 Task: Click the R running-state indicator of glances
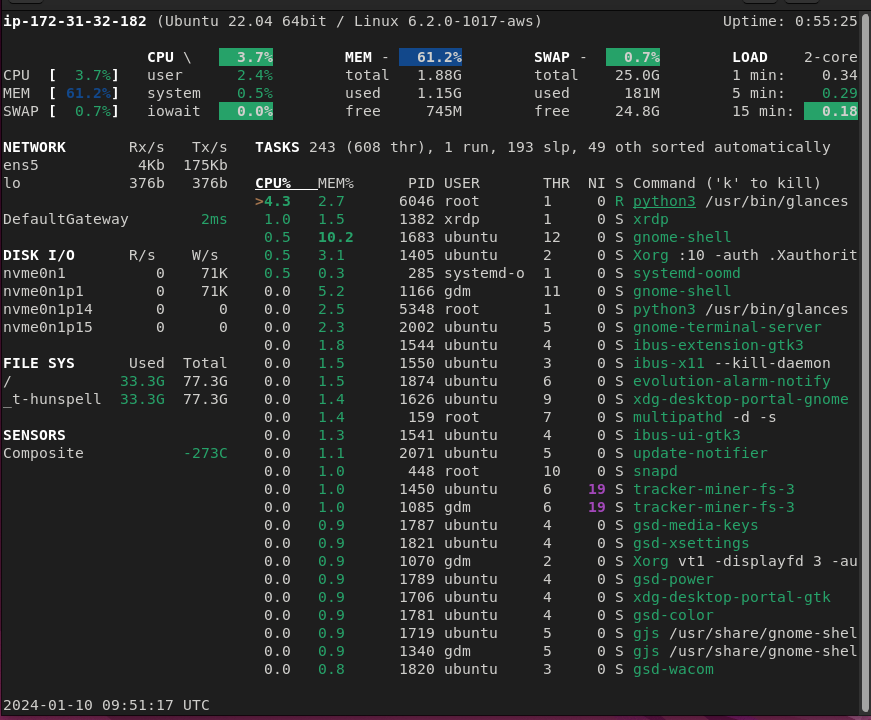coord(619,201)
